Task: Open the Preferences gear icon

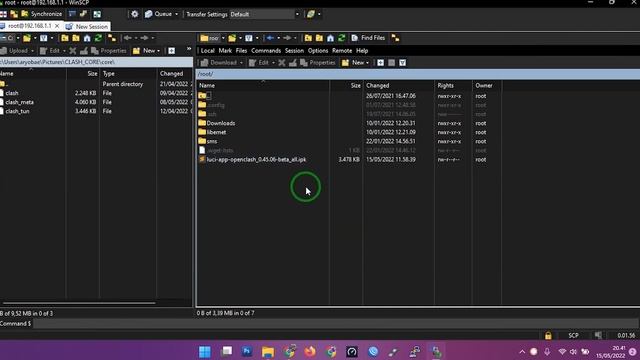Action: [x=134, y=14]
